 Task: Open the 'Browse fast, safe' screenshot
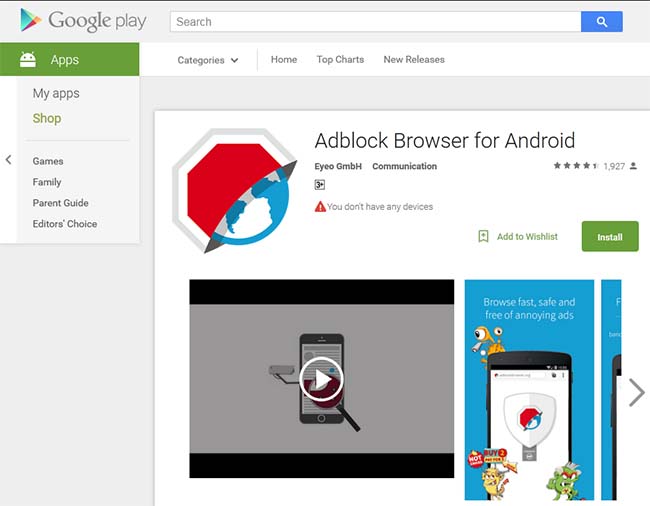(x=529, y=390)
